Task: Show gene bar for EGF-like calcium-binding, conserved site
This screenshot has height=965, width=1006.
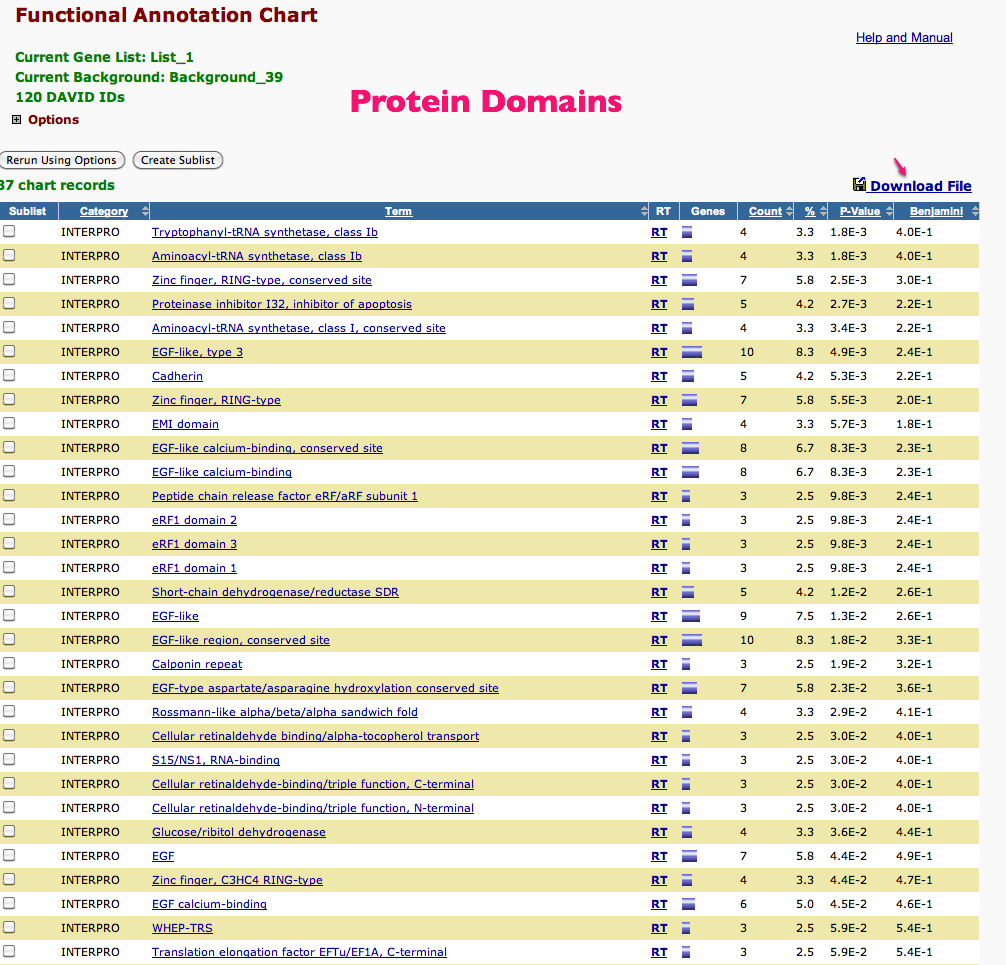Action: pos(690,448)
